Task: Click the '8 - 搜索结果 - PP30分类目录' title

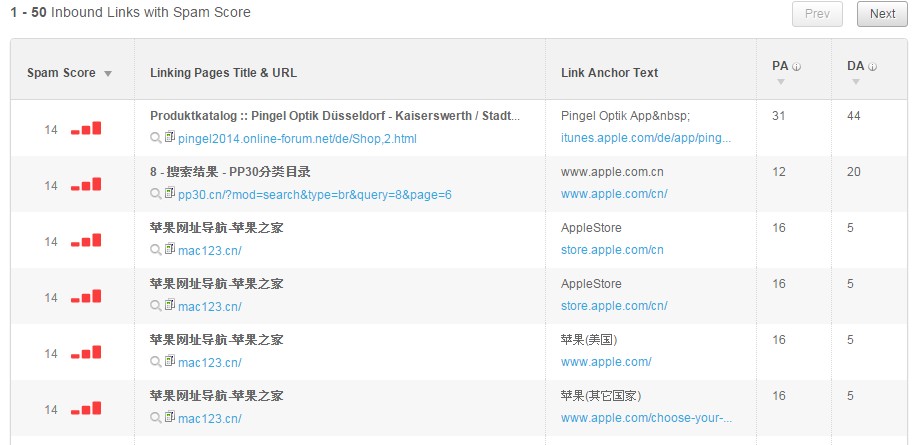Action: click(230, 172)
